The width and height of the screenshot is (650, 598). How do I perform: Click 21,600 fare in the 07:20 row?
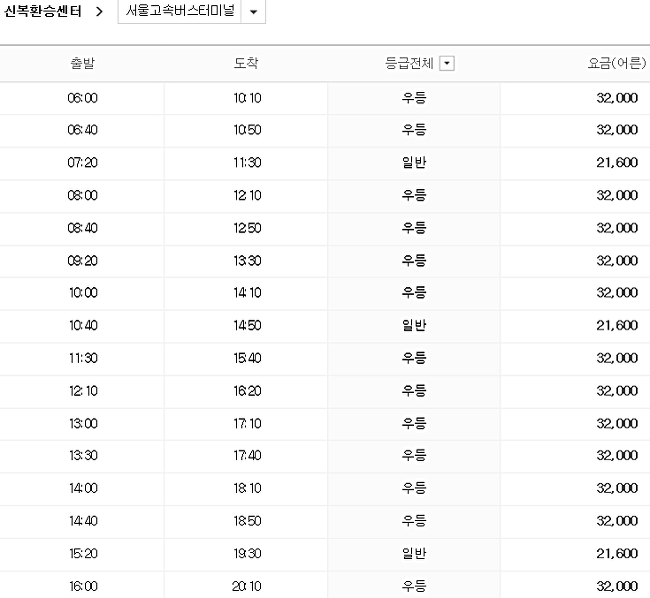(x=617, y=162)
